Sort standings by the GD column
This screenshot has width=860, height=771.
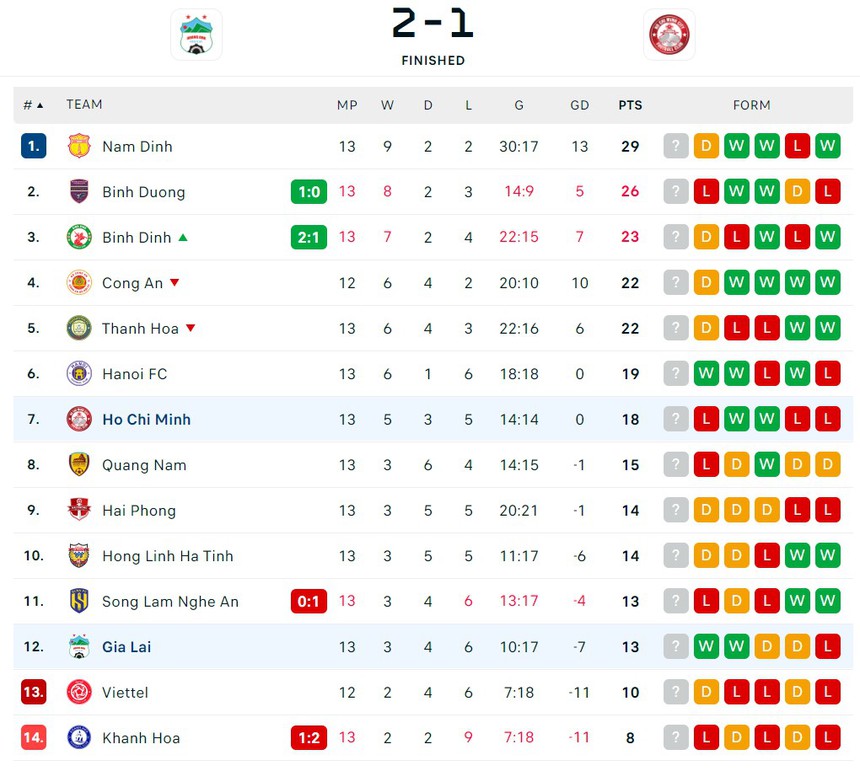coord(580,105)
